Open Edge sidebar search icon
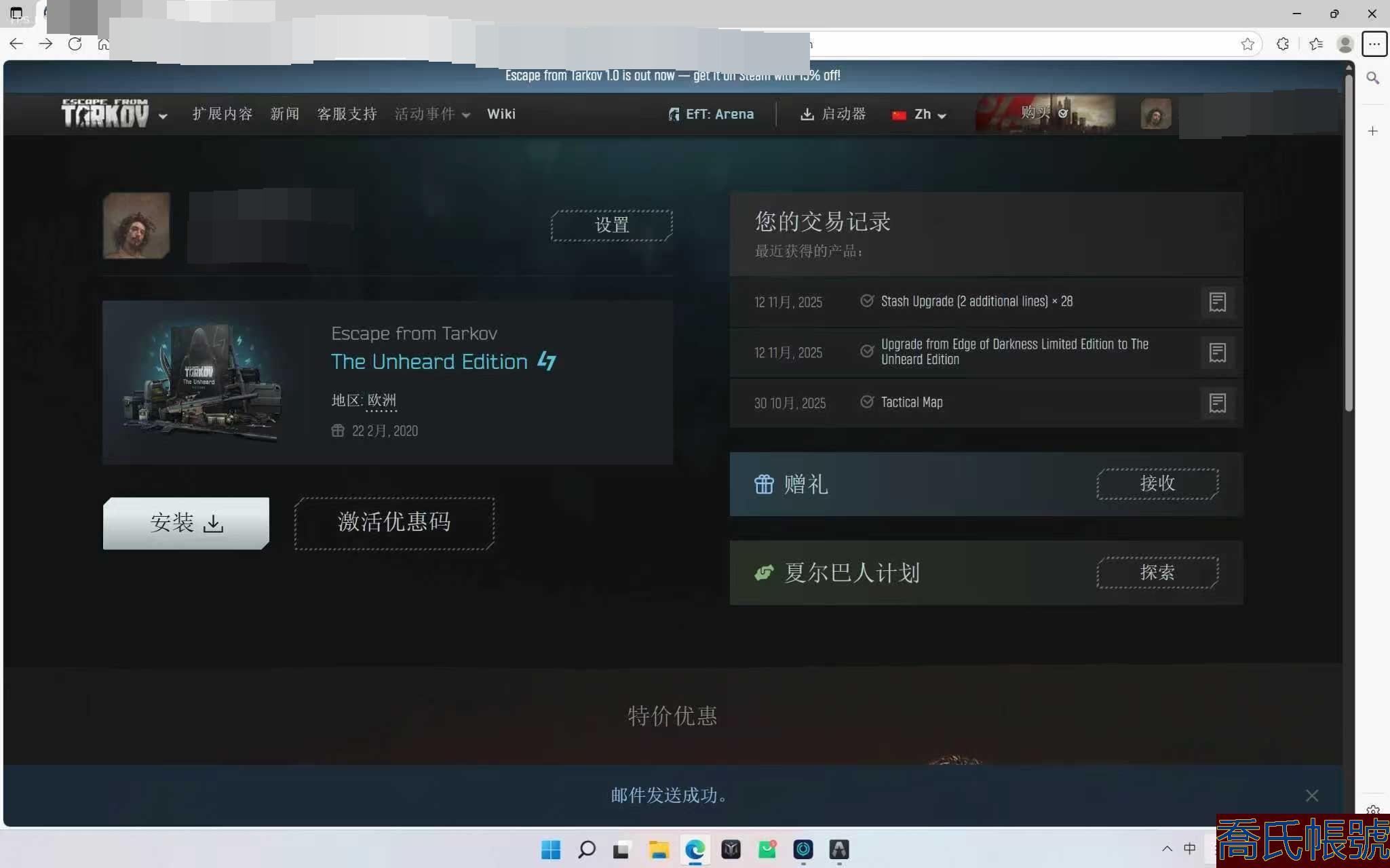Screen dimensions: 1390x868 1372,78
